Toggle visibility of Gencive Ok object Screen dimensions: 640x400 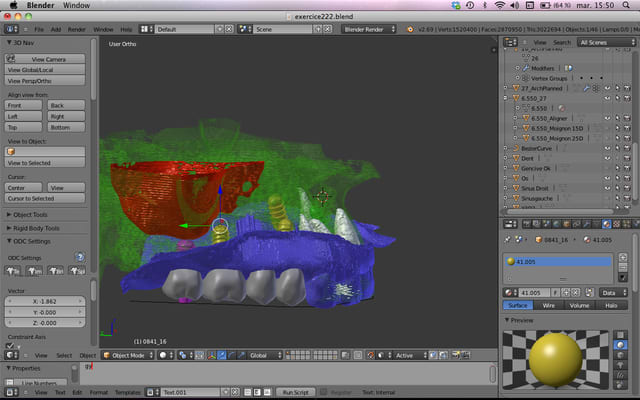(606, 170)
